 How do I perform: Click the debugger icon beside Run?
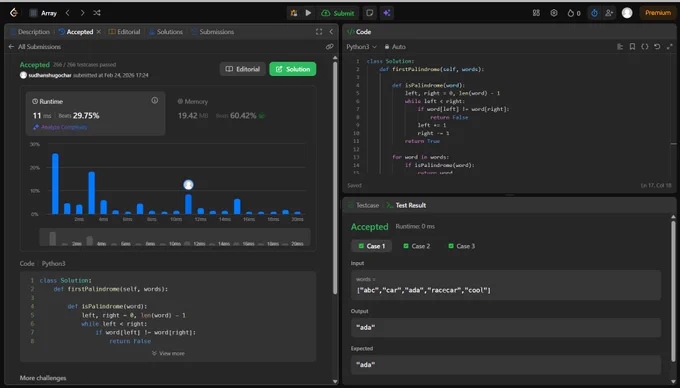pyautogui.click(x=294, y=13)
